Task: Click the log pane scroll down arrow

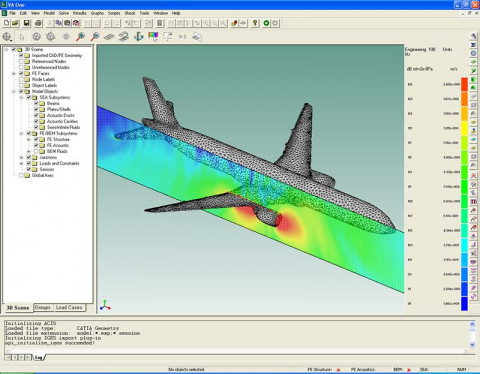Action: 472,345
